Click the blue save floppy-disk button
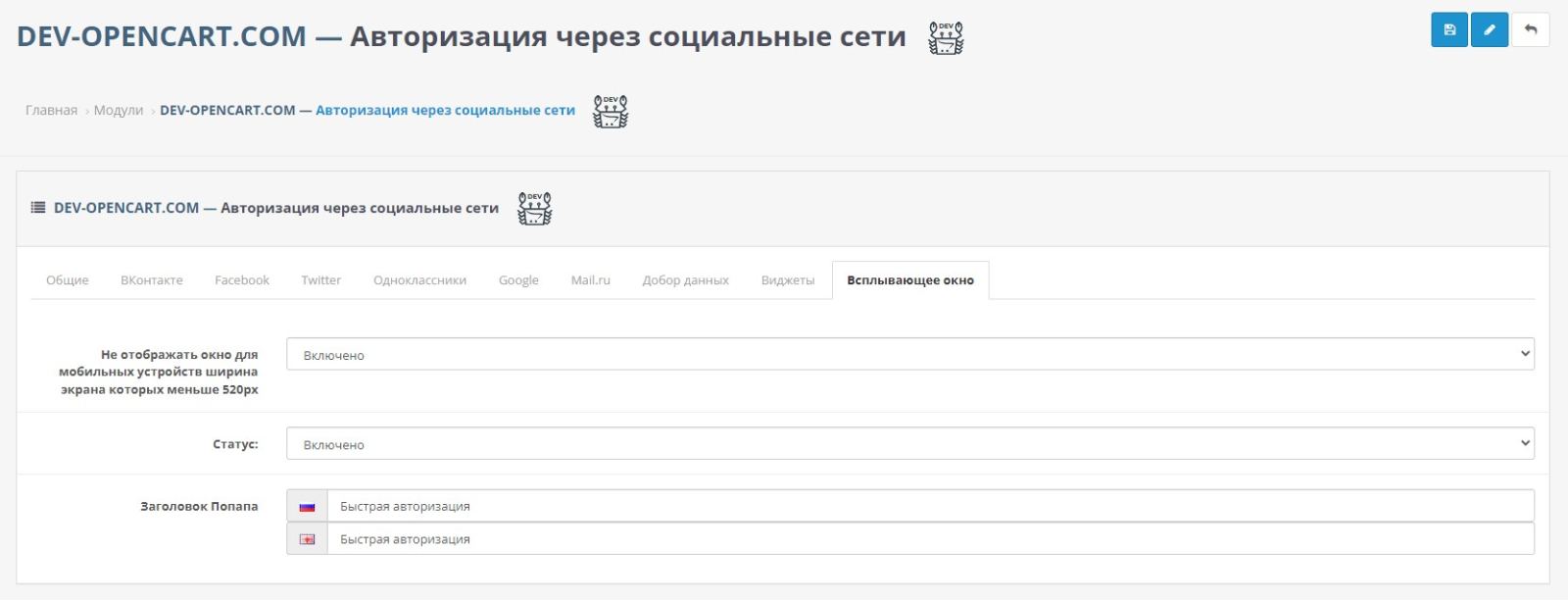 coord(1449,29)
